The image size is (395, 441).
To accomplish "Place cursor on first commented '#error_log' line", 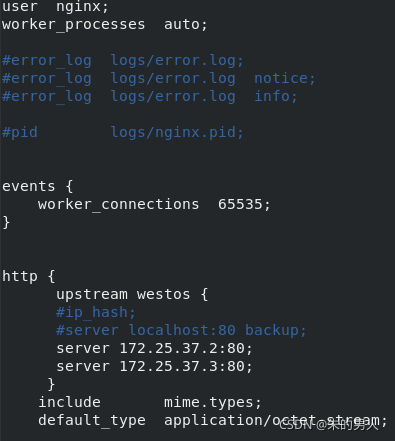I will 123,61.
